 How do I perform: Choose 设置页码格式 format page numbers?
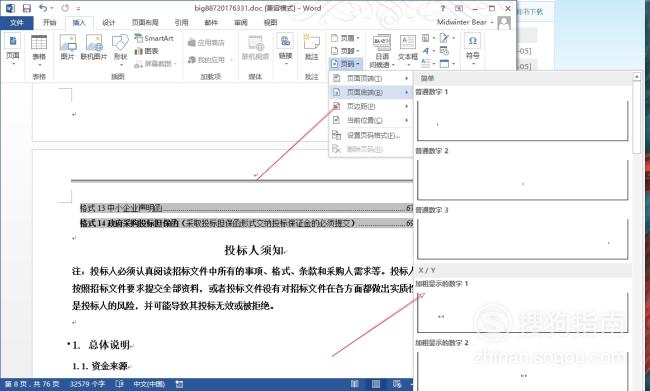(x=371, y=136)
